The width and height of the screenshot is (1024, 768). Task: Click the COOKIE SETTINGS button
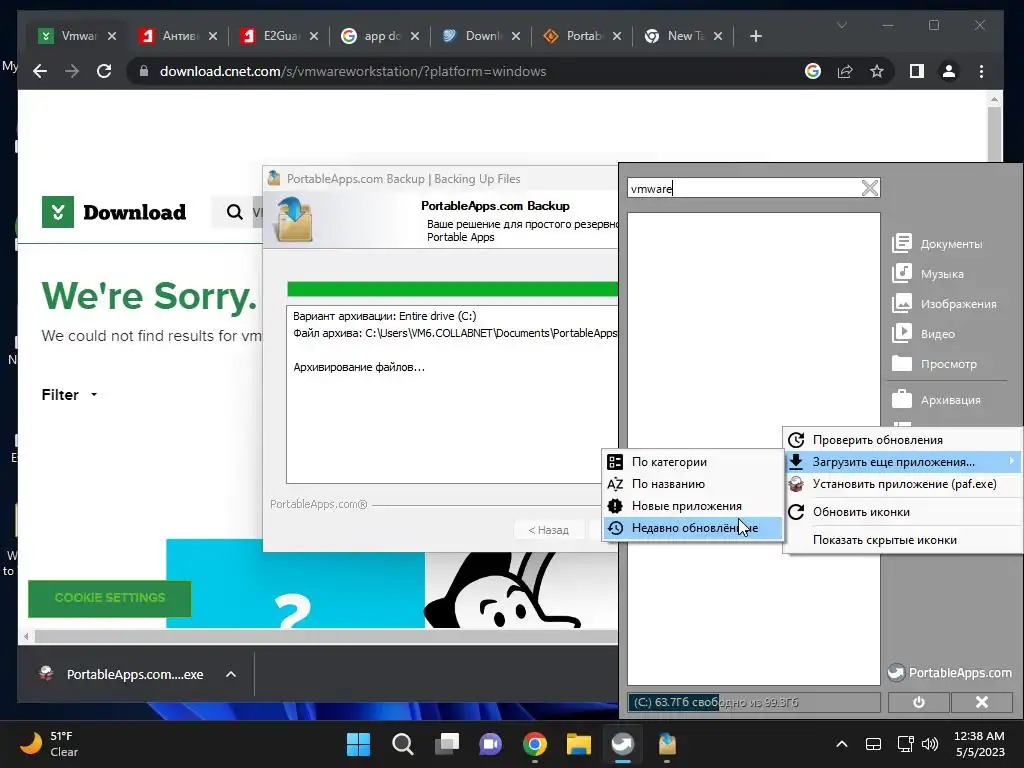[x=110, y=598]
